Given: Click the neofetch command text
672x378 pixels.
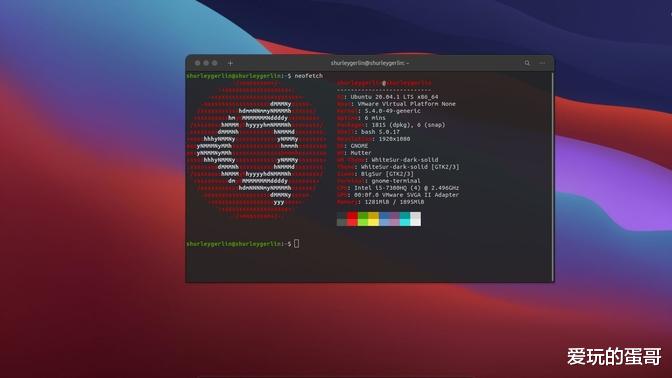Looking at the screenshot, I should [x=309, y=76].
